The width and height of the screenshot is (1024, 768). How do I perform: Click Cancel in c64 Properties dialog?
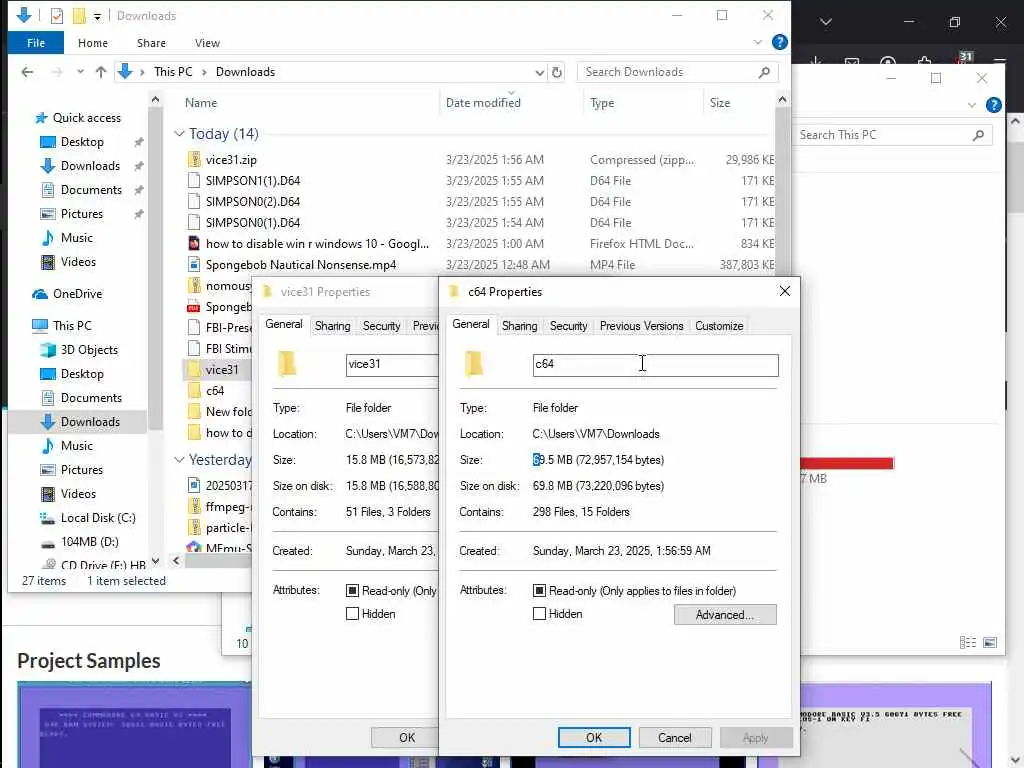[675, 737]
